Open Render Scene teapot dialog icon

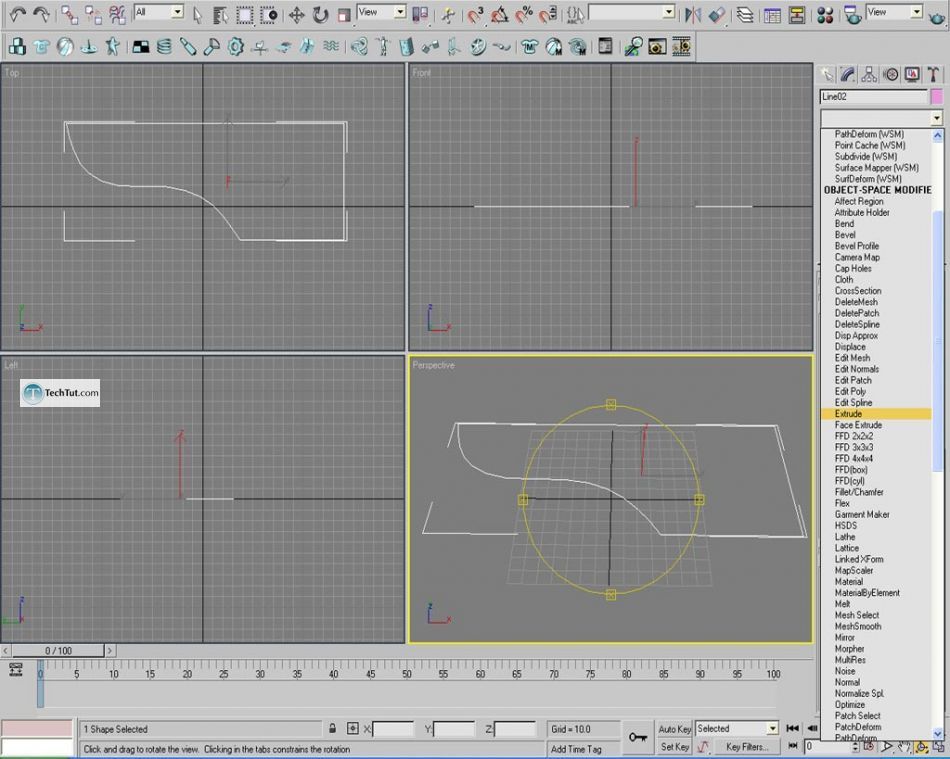(852, 15)
